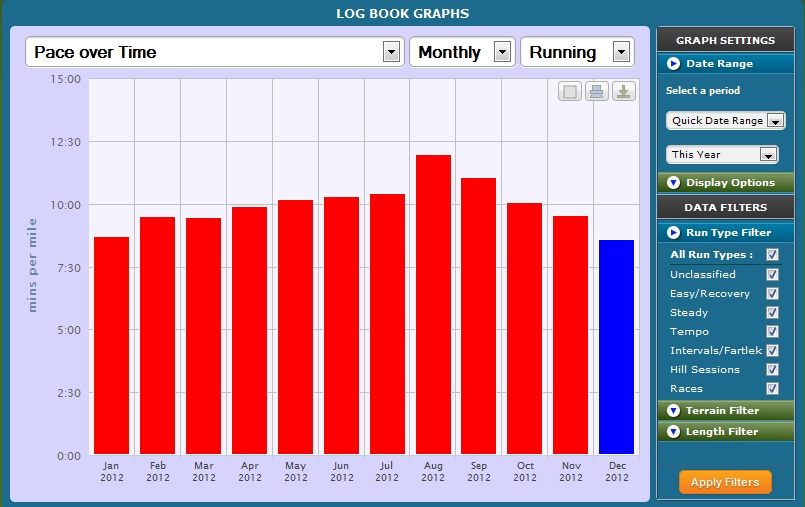
Task: Toggle the Easy/Recovery checkbox
Action: [772, 293]
